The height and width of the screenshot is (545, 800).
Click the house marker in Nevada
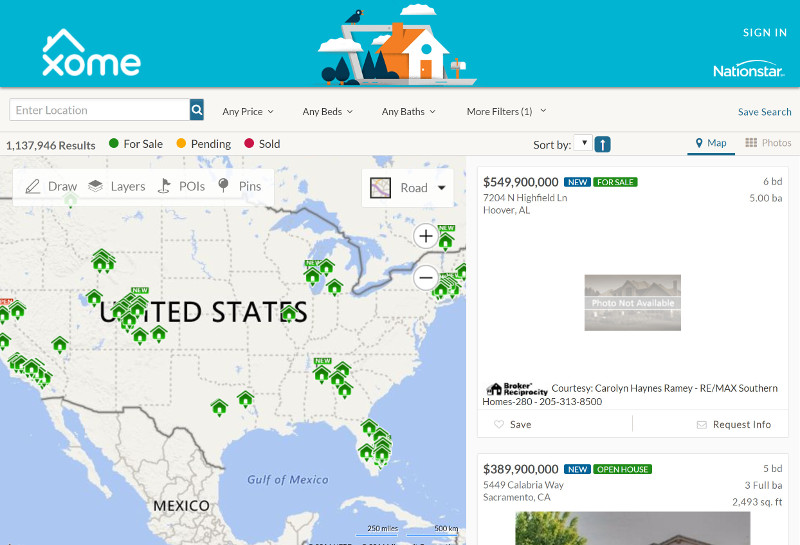pyautogui.click(x=60, y=344)
